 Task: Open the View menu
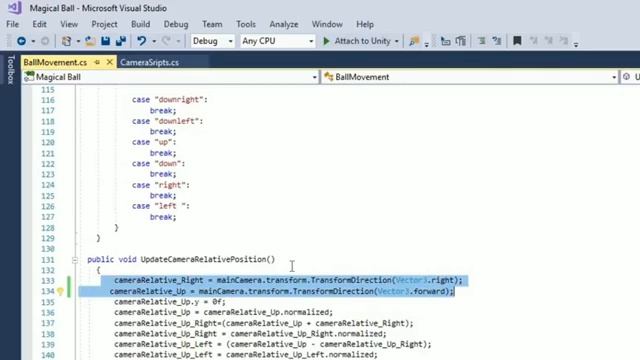[x=69, y=24]
